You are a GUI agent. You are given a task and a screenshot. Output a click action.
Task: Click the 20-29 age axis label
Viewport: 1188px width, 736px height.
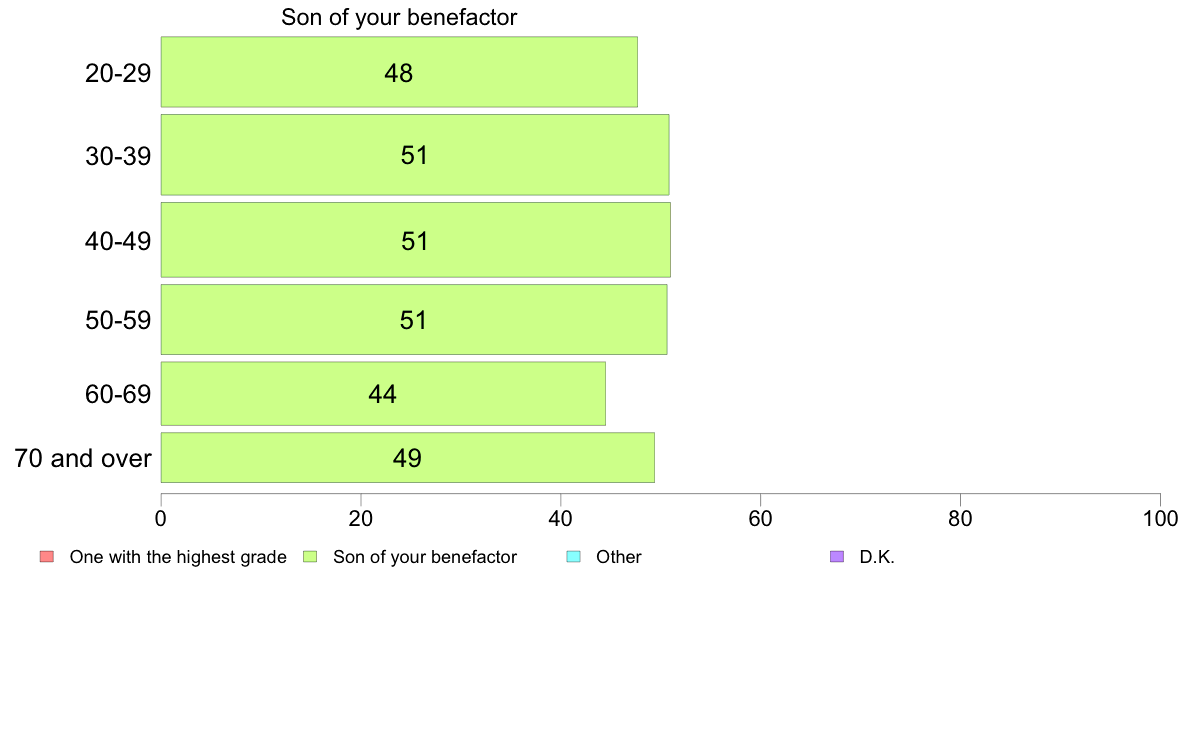pos(118,74)
